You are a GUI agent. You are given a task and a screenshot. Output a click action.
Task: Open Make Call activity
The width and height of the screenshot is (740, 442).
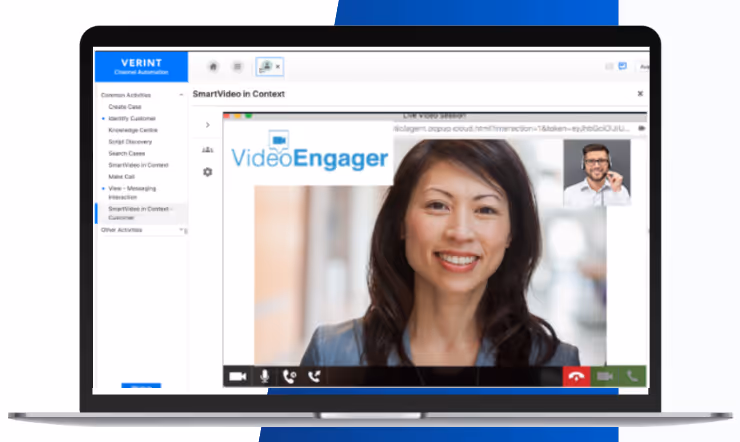(121, 176)
